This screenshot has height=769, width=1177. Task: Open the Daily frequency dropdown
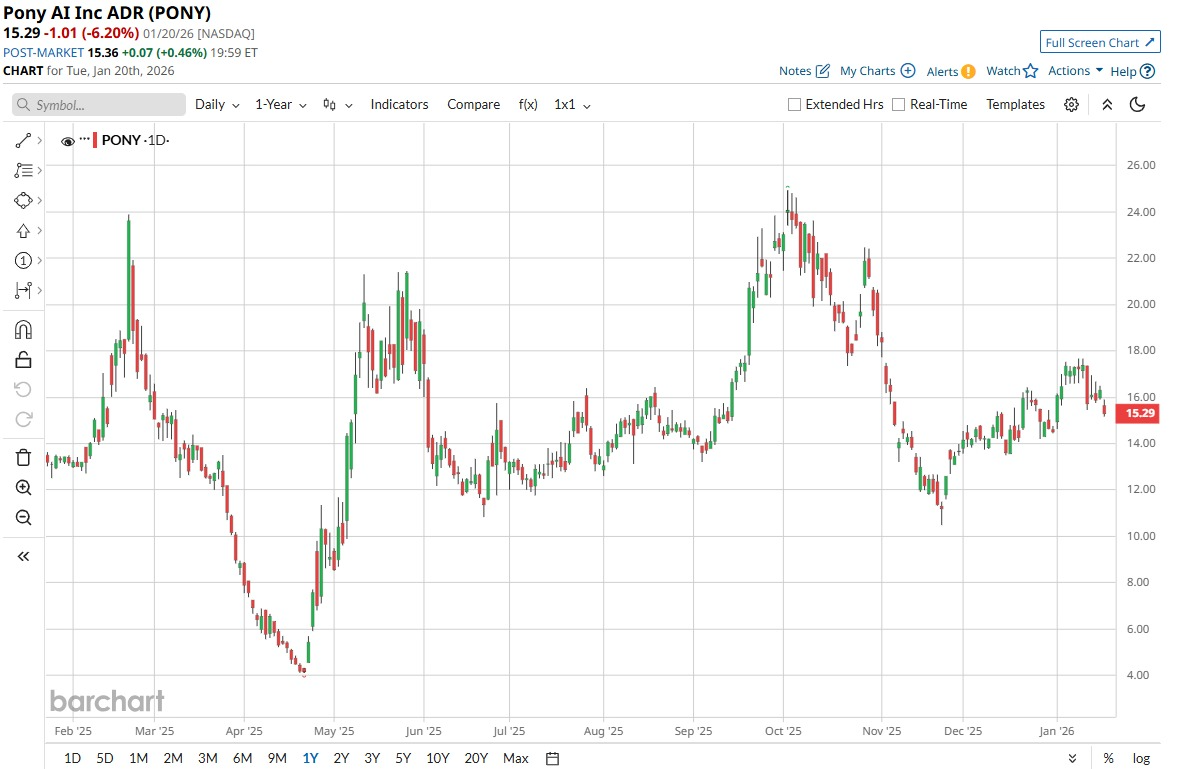(217, 104)
